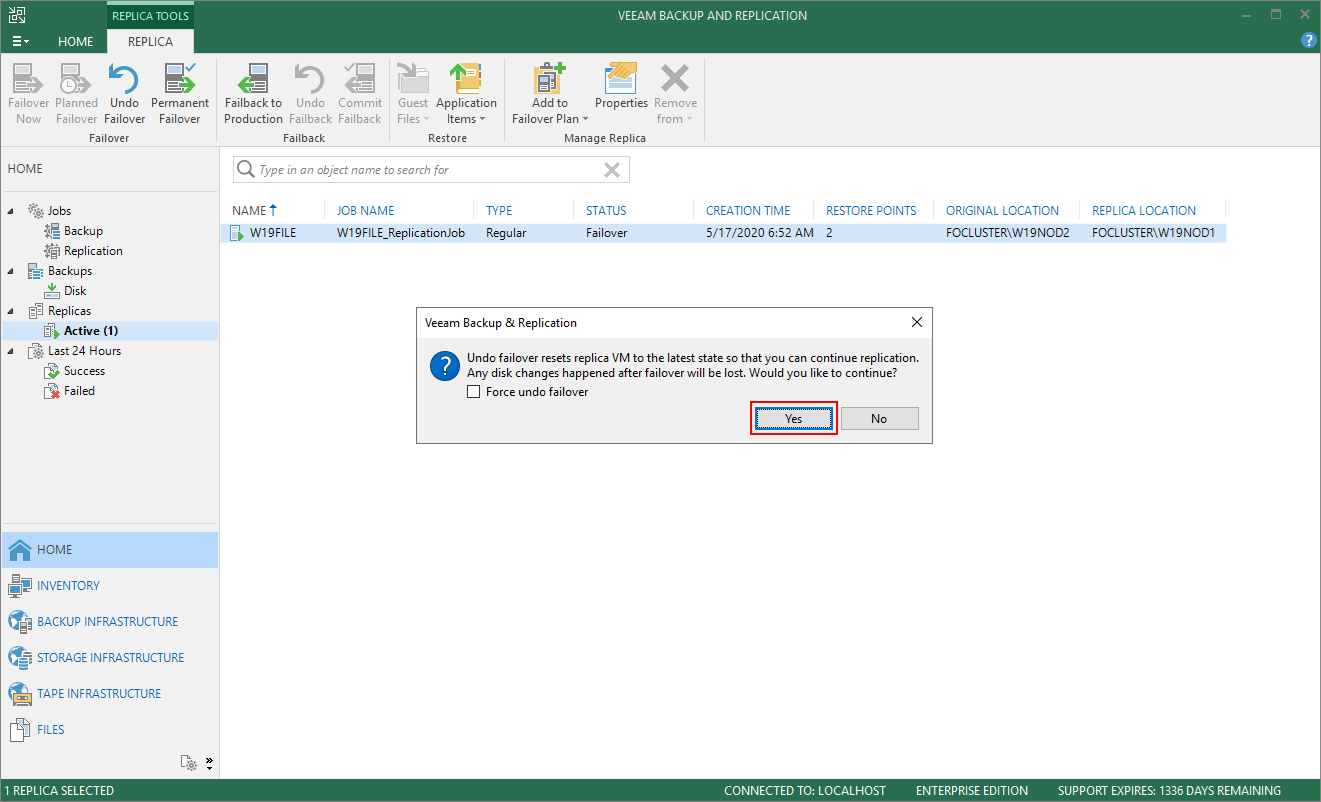Select the W19FILE replica row
Screen dimensions: 1321x802
click(x=725, y=233)
